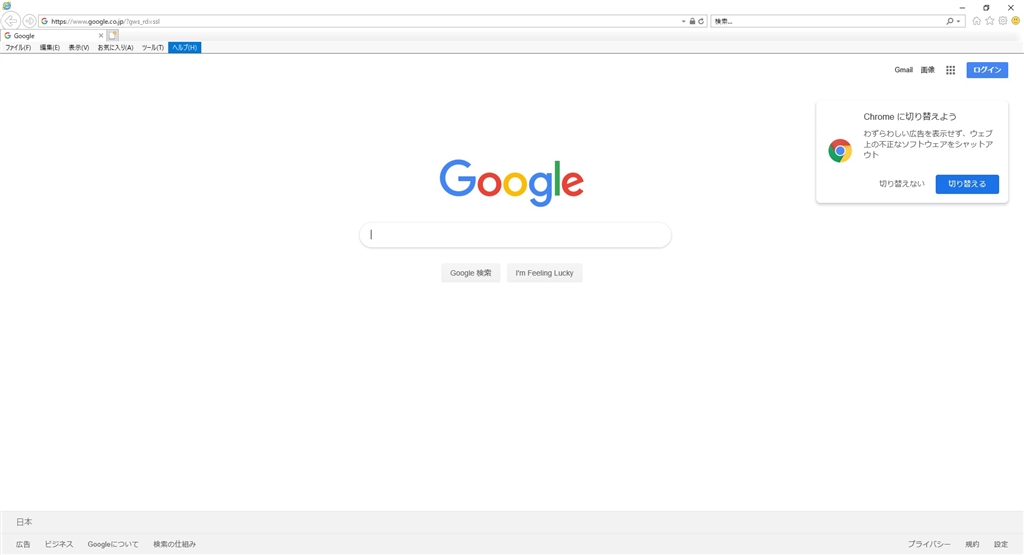Open the ヘルプ(H) menu
Image resolution: width=1024 pixels, height=555 pixels.
tap(185, 48)
